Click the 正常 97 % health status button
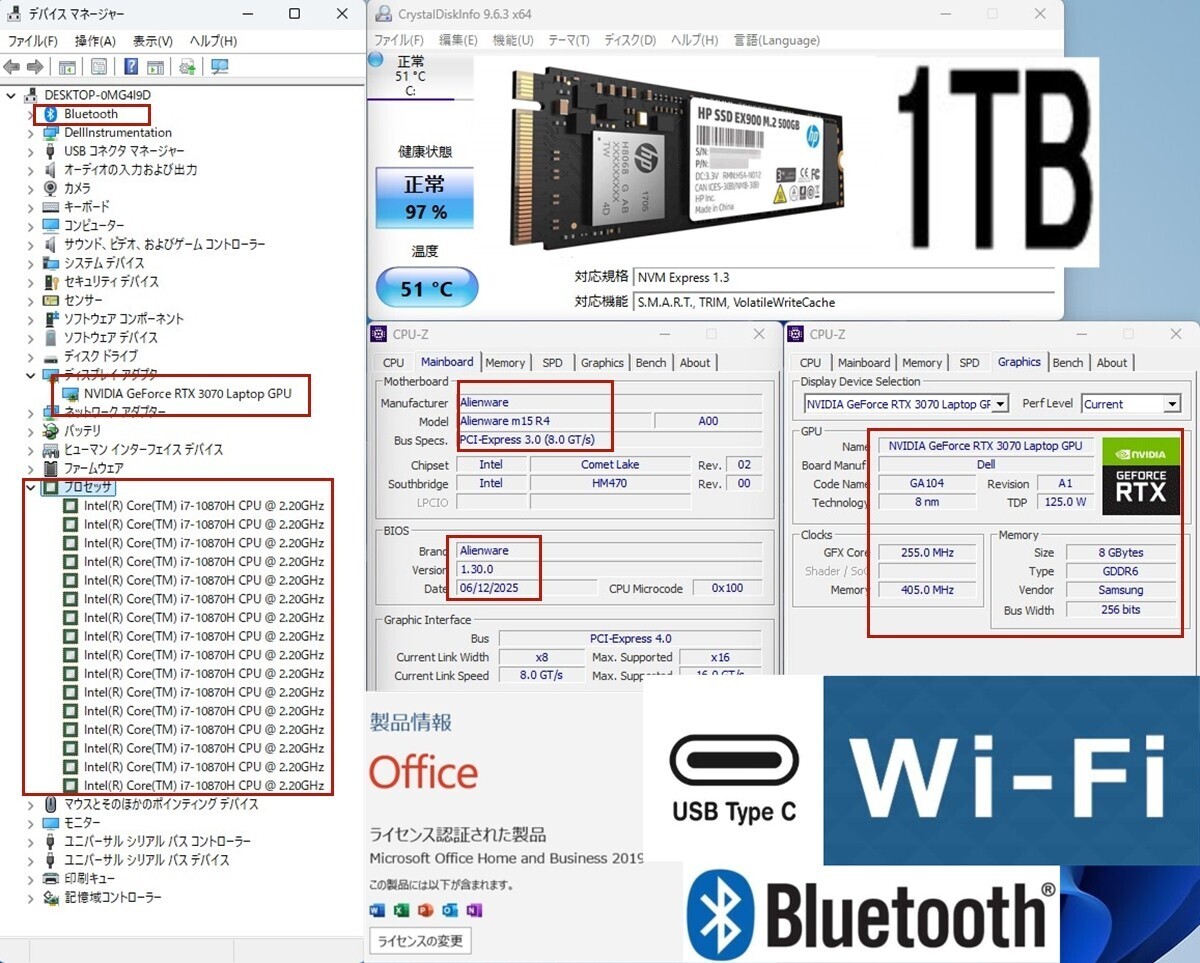1200x963 pixels. pyautogui.click(x=425, y=197)
